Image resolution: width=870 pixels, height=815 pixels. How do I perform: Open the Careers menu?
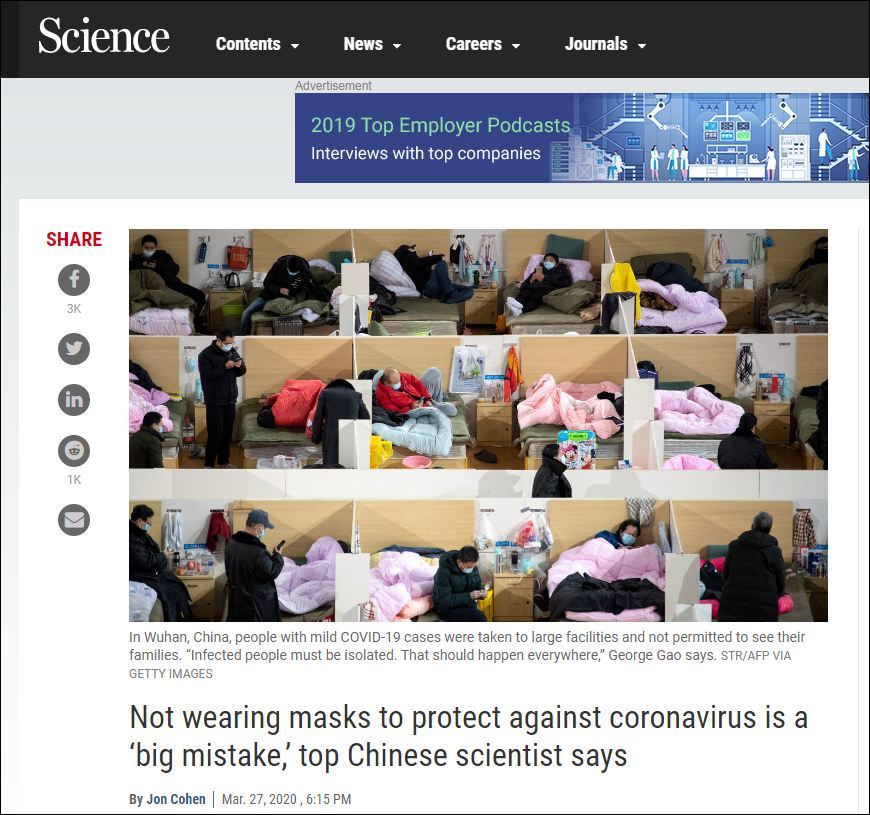click(473, 44)
